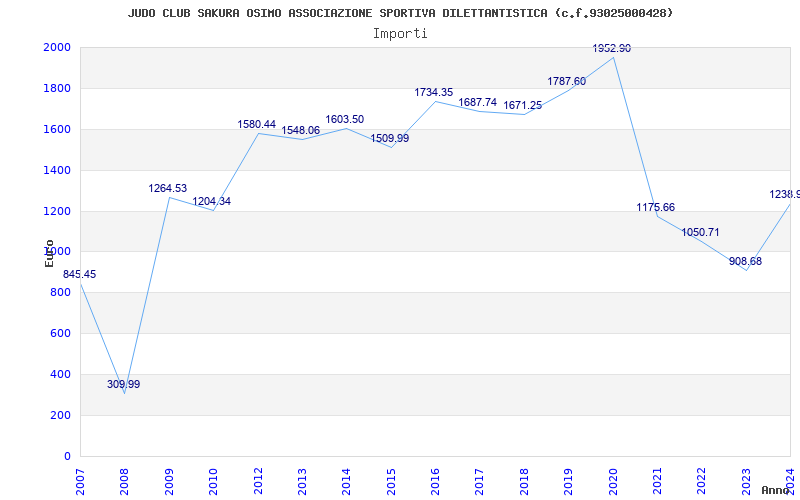
Task: Click the Anno x-axis title
Action: pyautogui.click(x=776, y=490)
